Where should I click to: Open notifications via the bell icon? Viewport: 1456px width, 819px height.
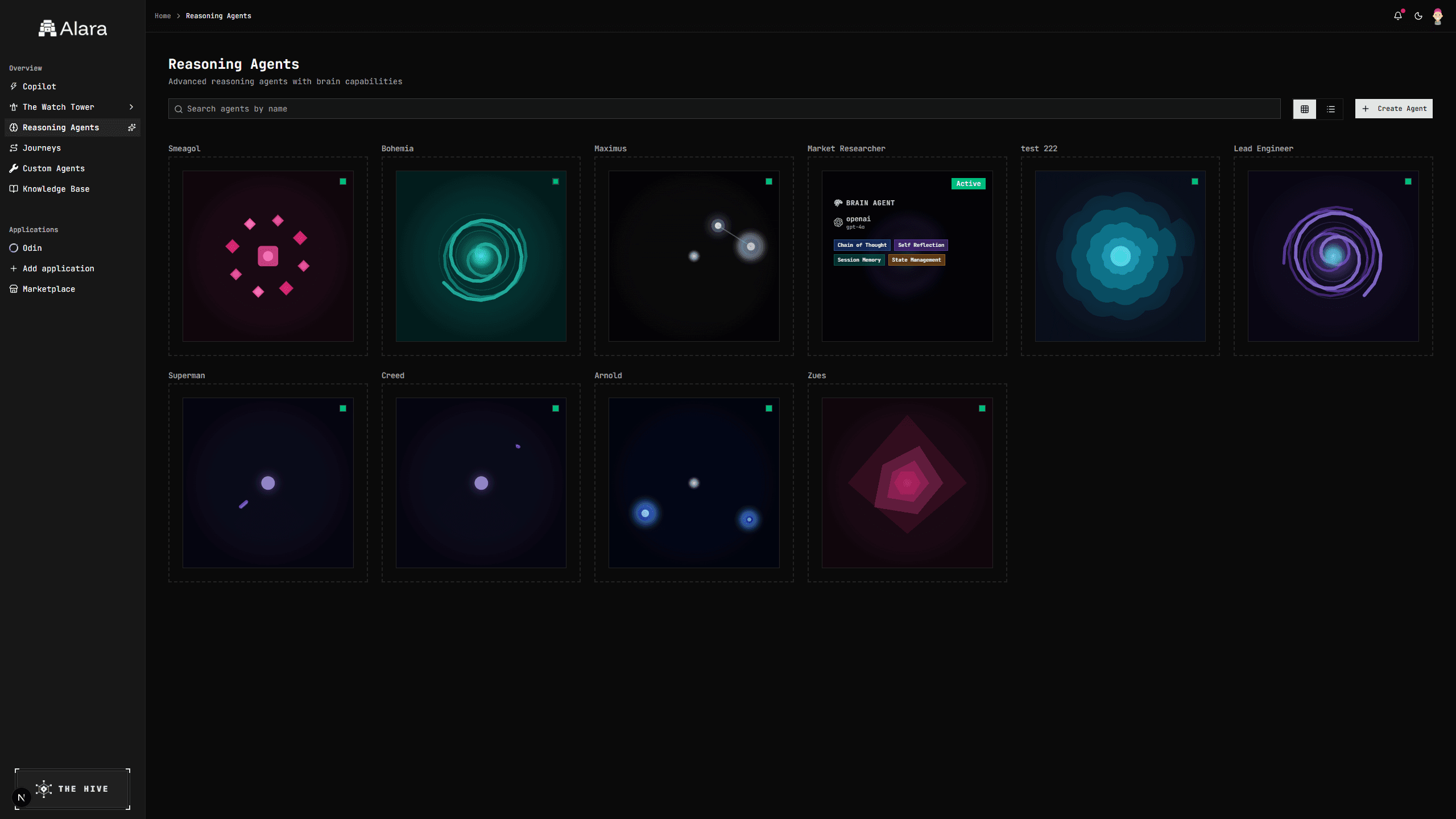point(1398,16)
